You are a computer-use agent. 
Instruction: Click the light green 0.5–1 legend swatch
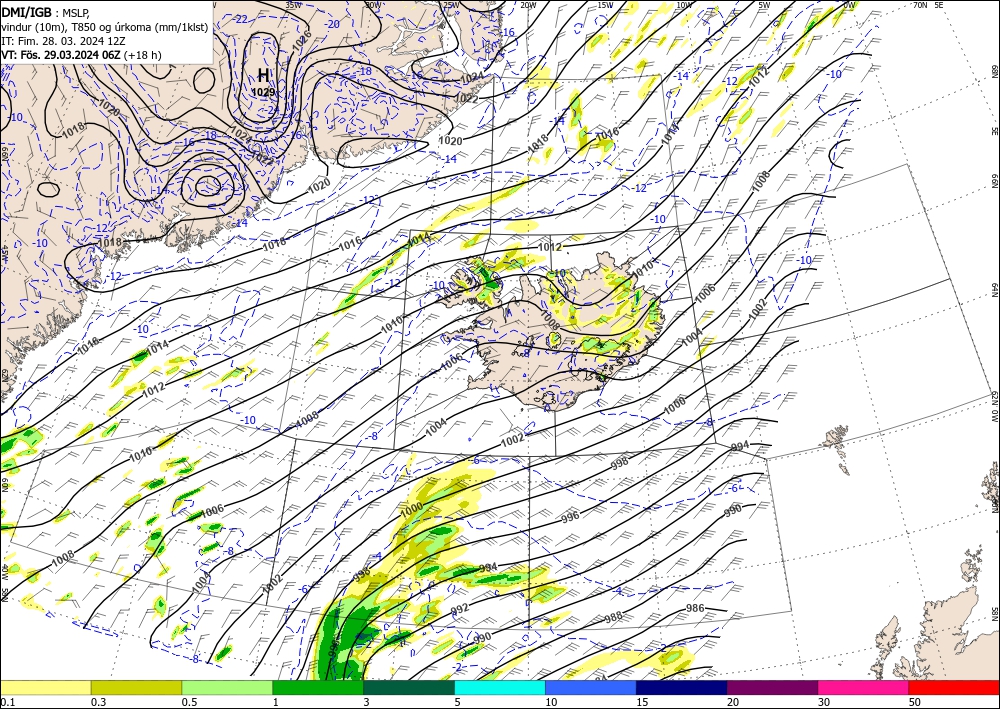click(x=227, y=687)
